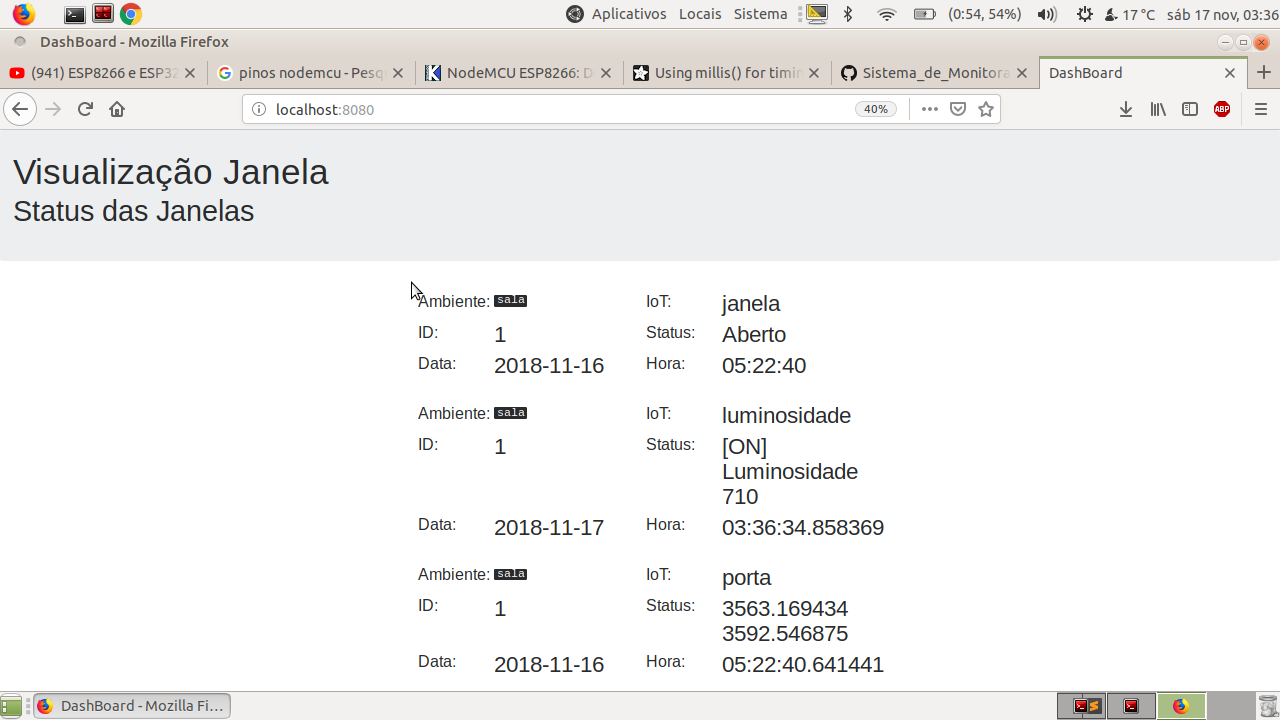Open the volume control indicator
Screen dimensions: 1280x720
[1047, 14]
